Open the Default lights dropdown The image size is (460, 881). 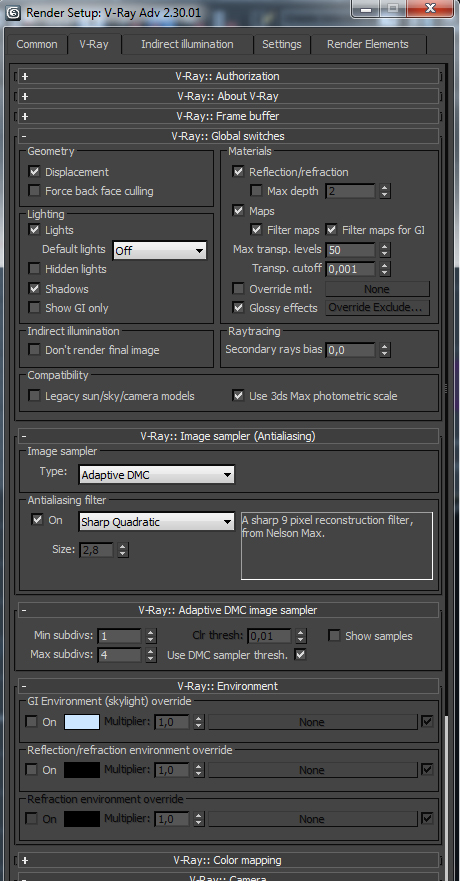(160, 251)
